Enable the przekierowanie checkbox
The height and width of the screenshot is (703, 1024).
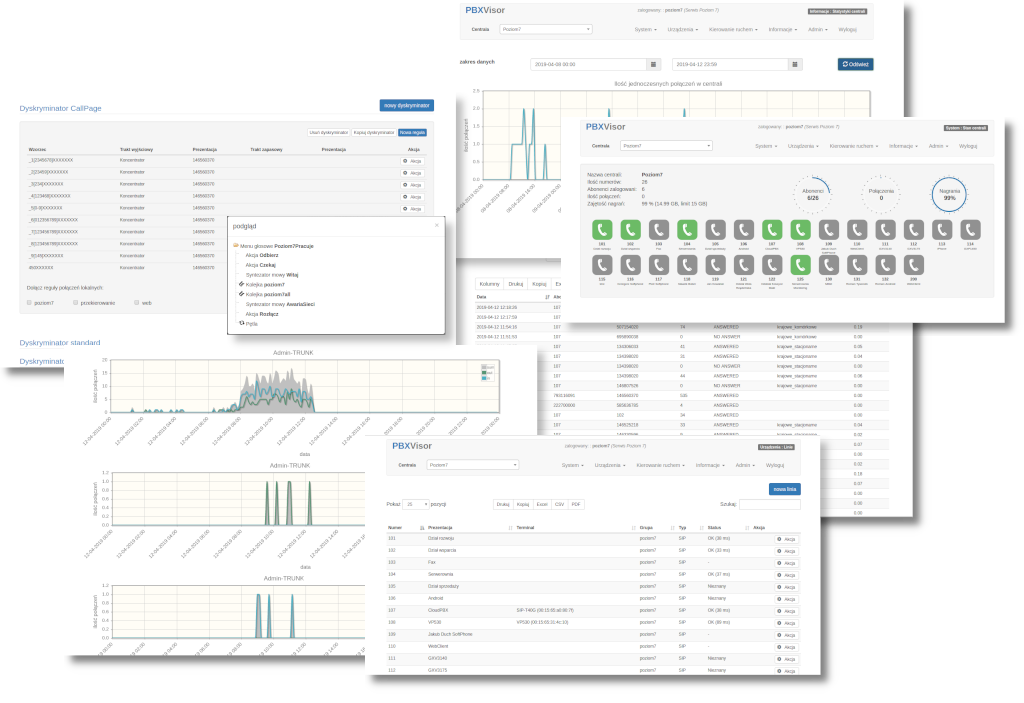76,302
